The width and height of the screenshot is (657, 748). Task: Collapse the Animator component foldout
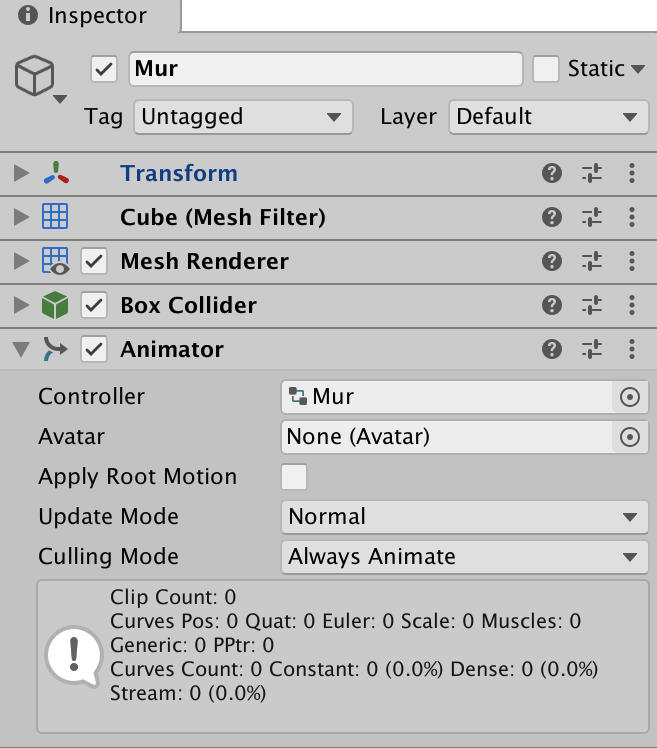[x=21, y=349]
